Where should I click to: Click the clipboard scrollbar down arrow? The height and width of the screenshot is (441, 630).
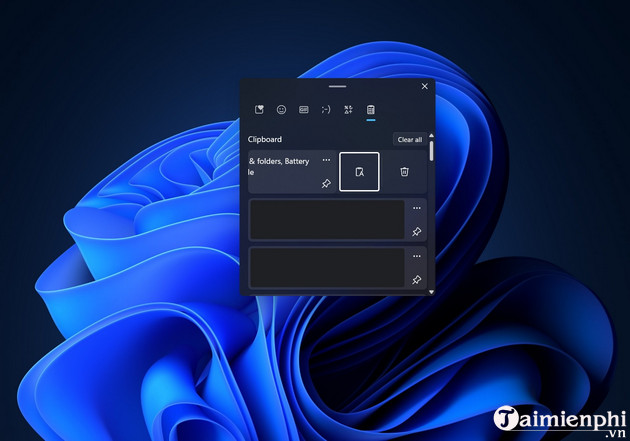[x=432, y=292]
